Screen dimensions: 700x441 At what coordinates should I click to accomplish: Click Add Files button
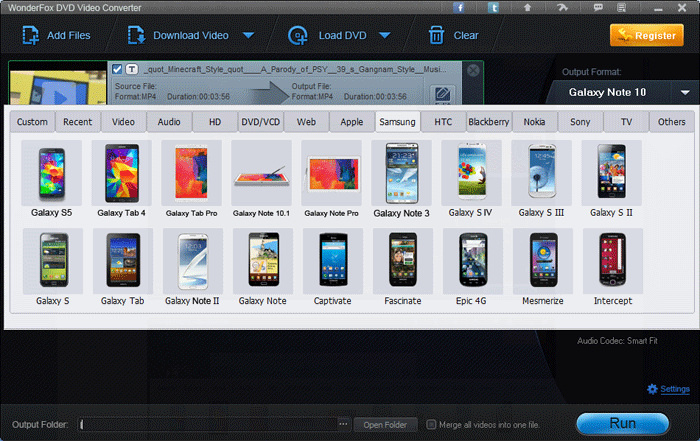point(57,35)
